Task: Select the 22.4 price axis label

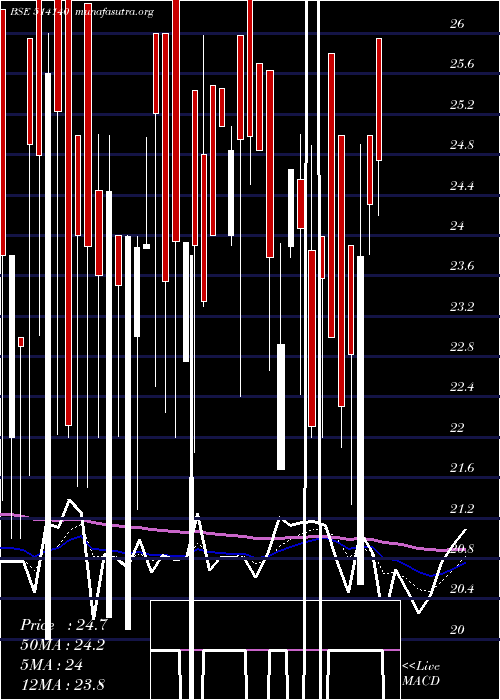Action: [462, 387]
